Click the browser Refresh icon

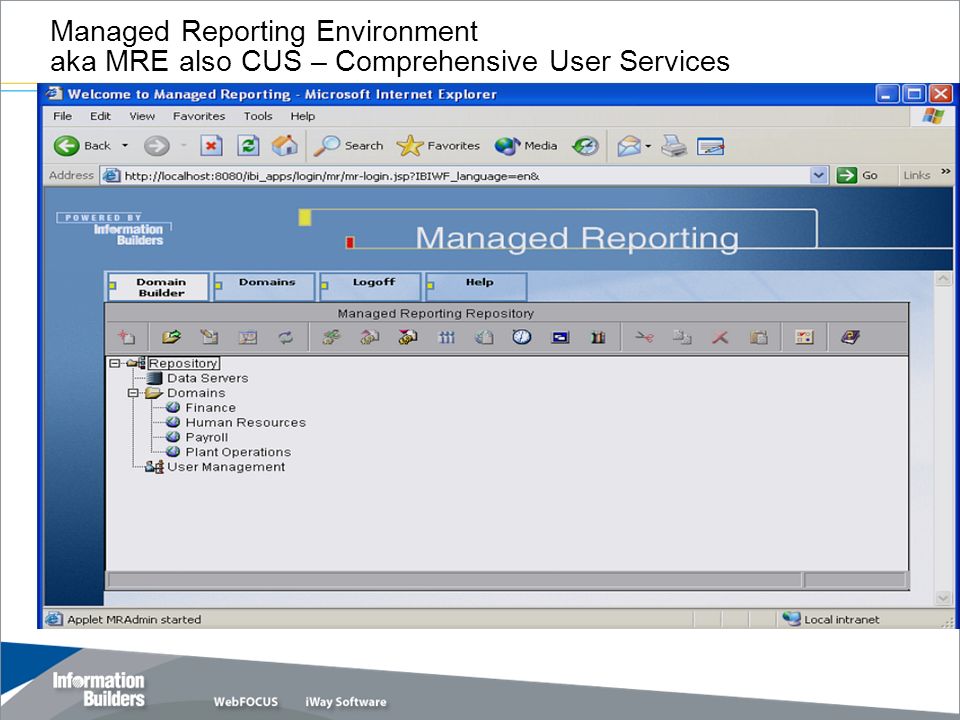point(248,146)
